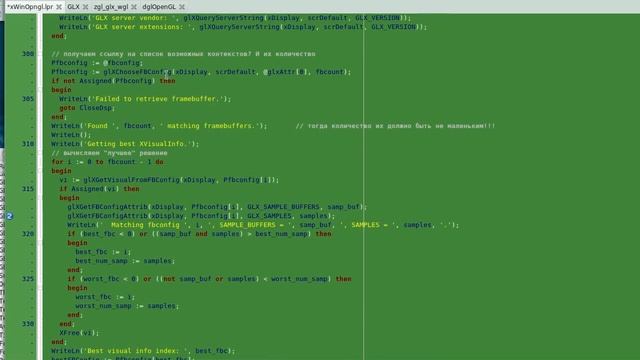Close the dglOpenGL tab with its X
640x360 pixels.
point(182,7)
